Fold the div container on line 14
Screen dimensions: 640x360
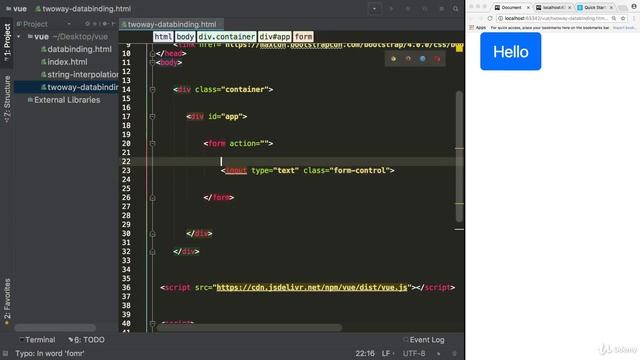pyautogui.click(x=152, y=89)
